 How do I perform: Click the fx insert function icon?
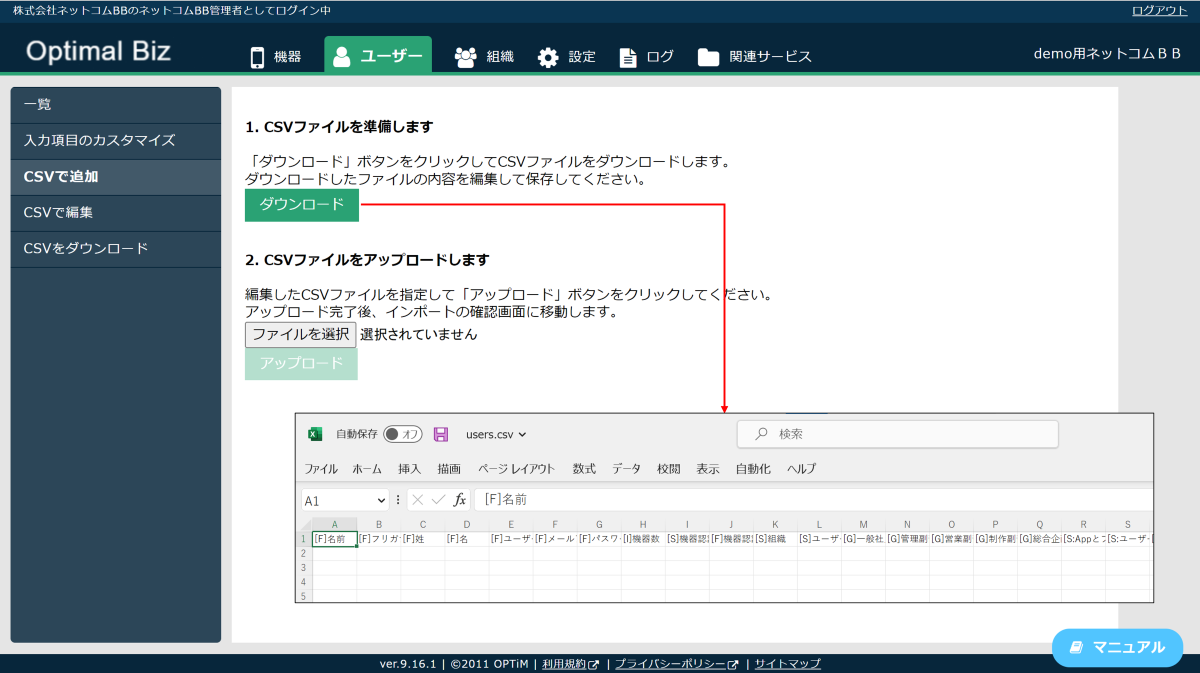(460, 499)
